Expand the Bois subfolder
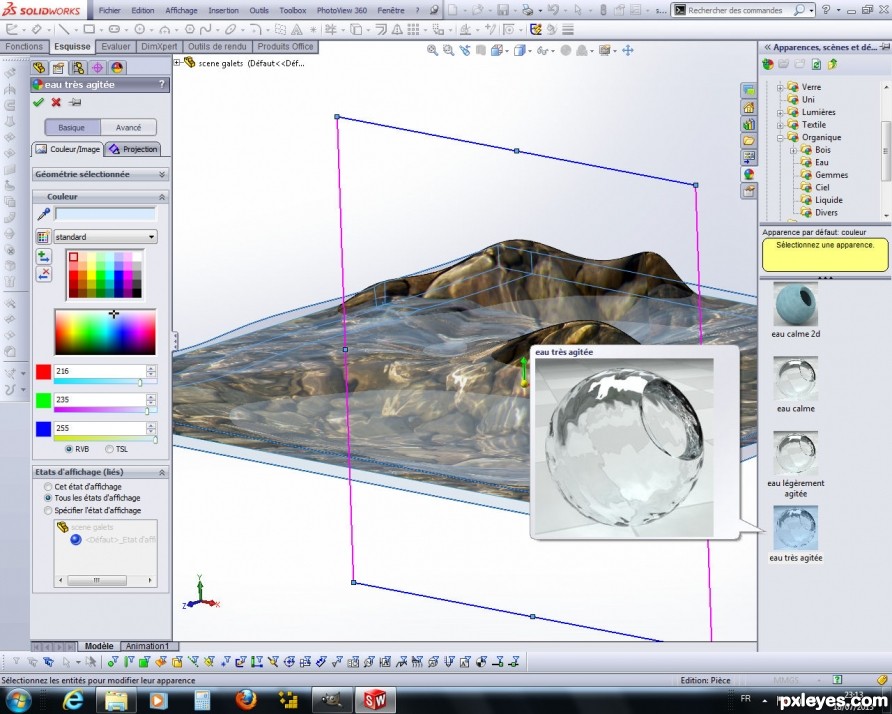The width and height of the screenshot is (892, 714). pos(793,150)
